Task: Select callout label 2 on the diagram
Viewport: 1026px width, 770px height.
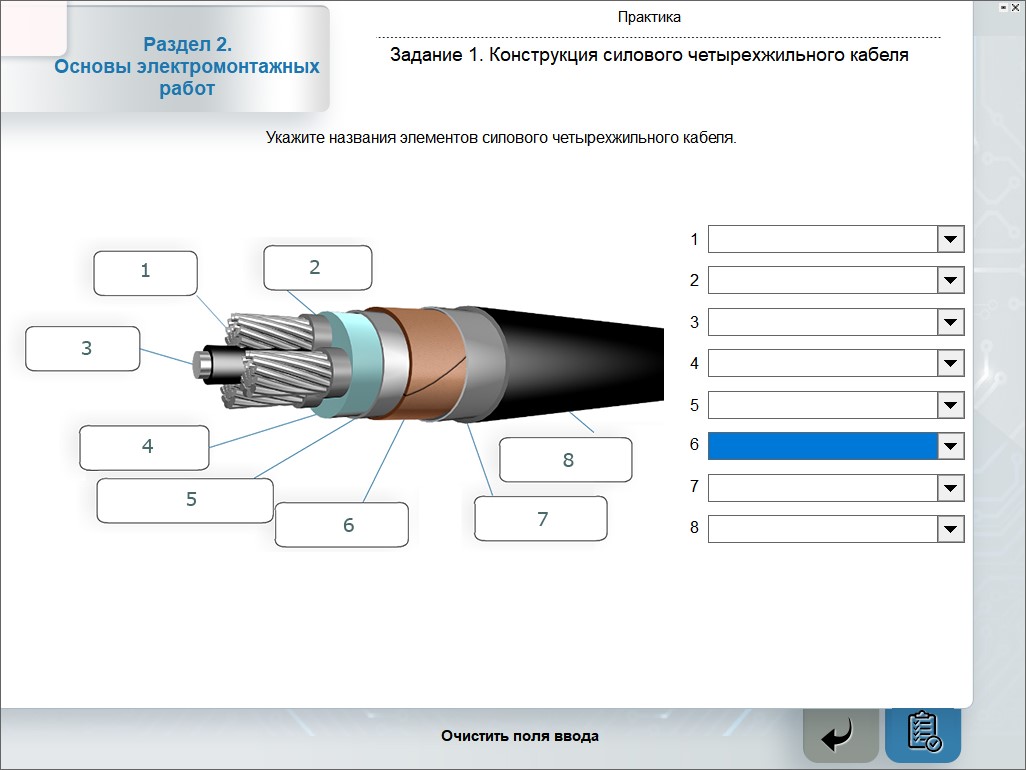Action: pos(317,268)
